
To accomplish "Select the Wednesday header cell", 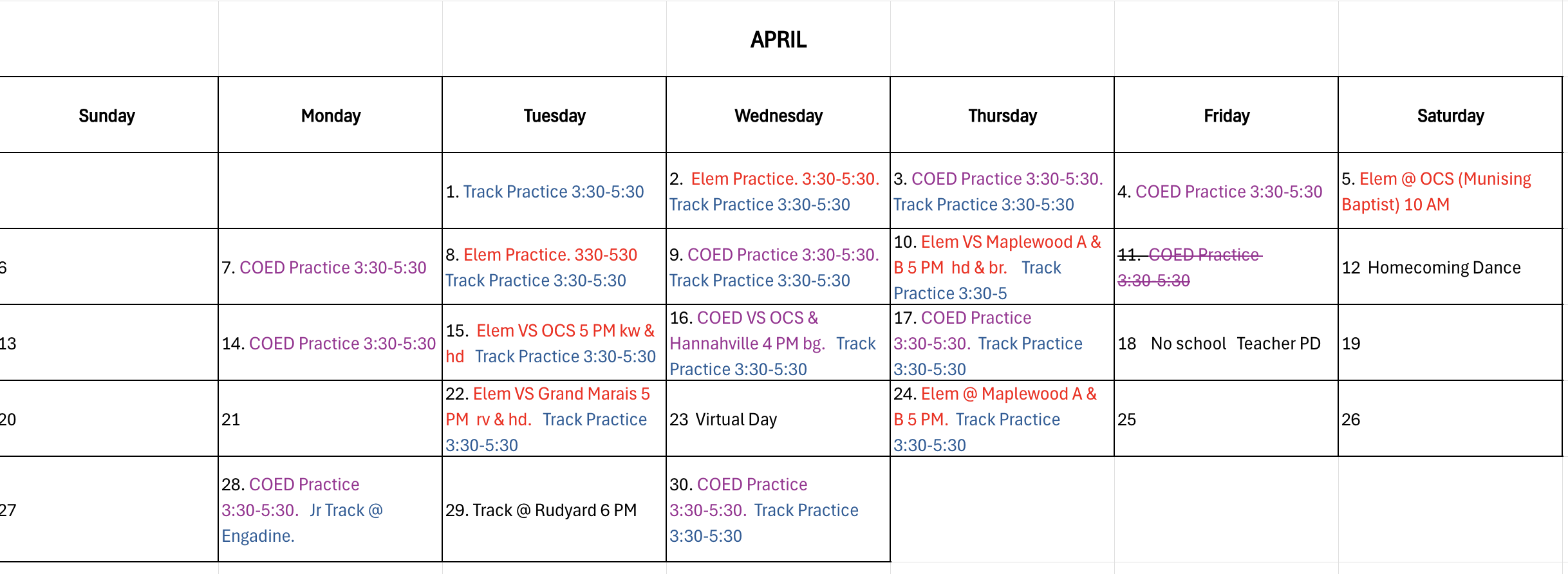I will coord(778,115).
